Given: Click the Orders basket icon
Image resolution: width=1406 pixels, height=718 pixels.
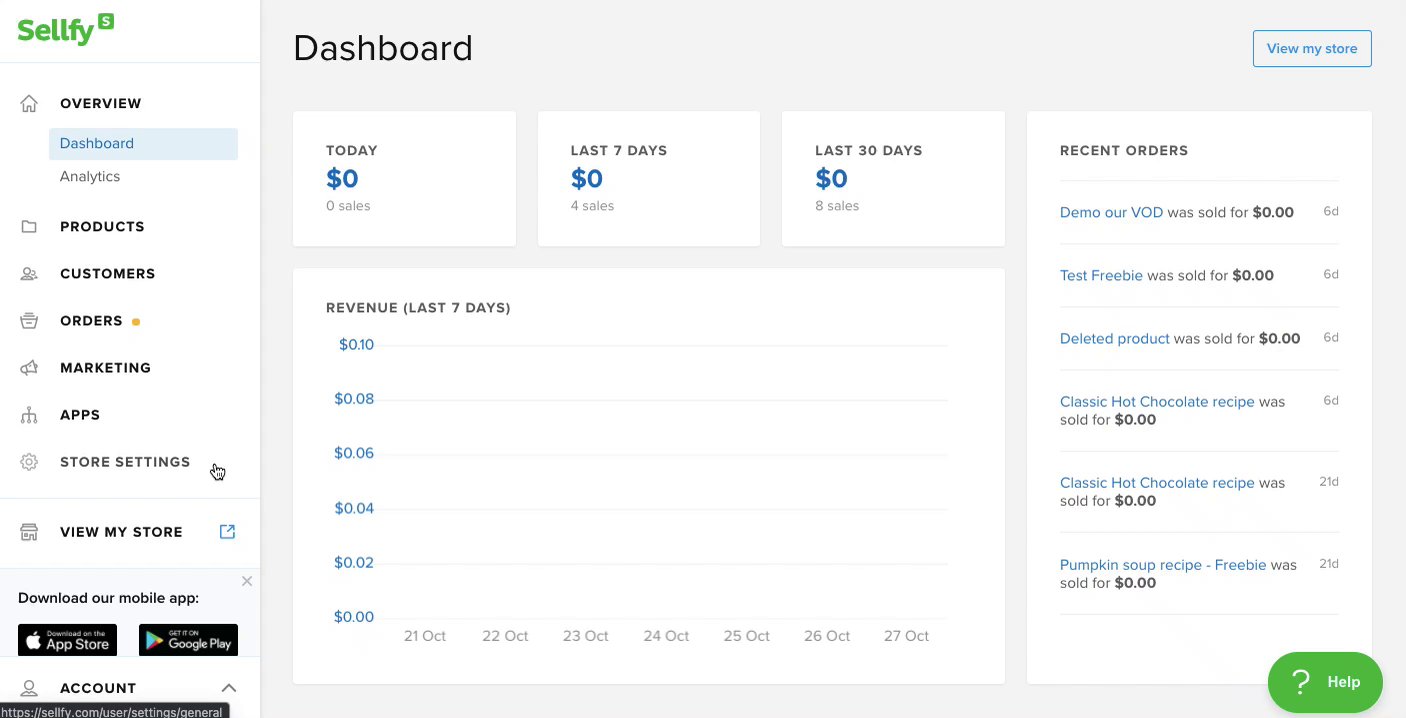Looking at the screenshot, I should 29,321.
